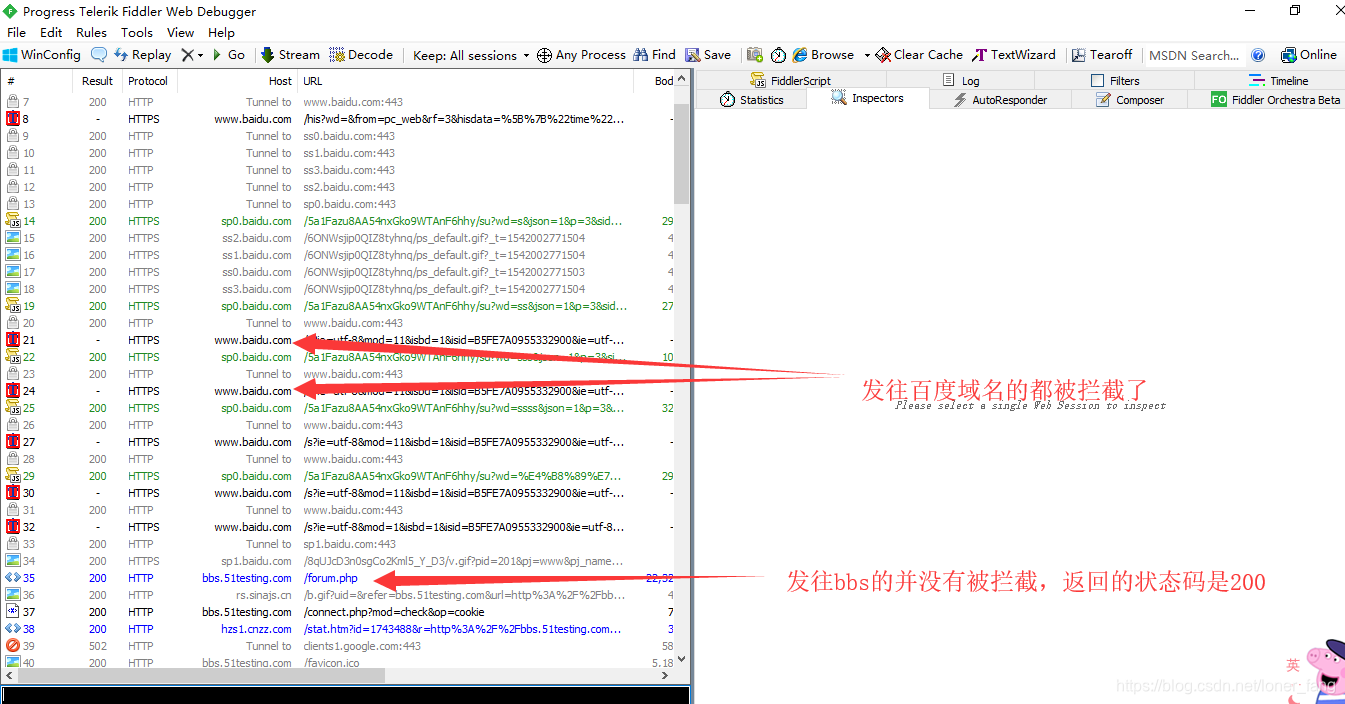Select session 15 image icon
Screen dimensions: 1345x704
tap(13, 238)
